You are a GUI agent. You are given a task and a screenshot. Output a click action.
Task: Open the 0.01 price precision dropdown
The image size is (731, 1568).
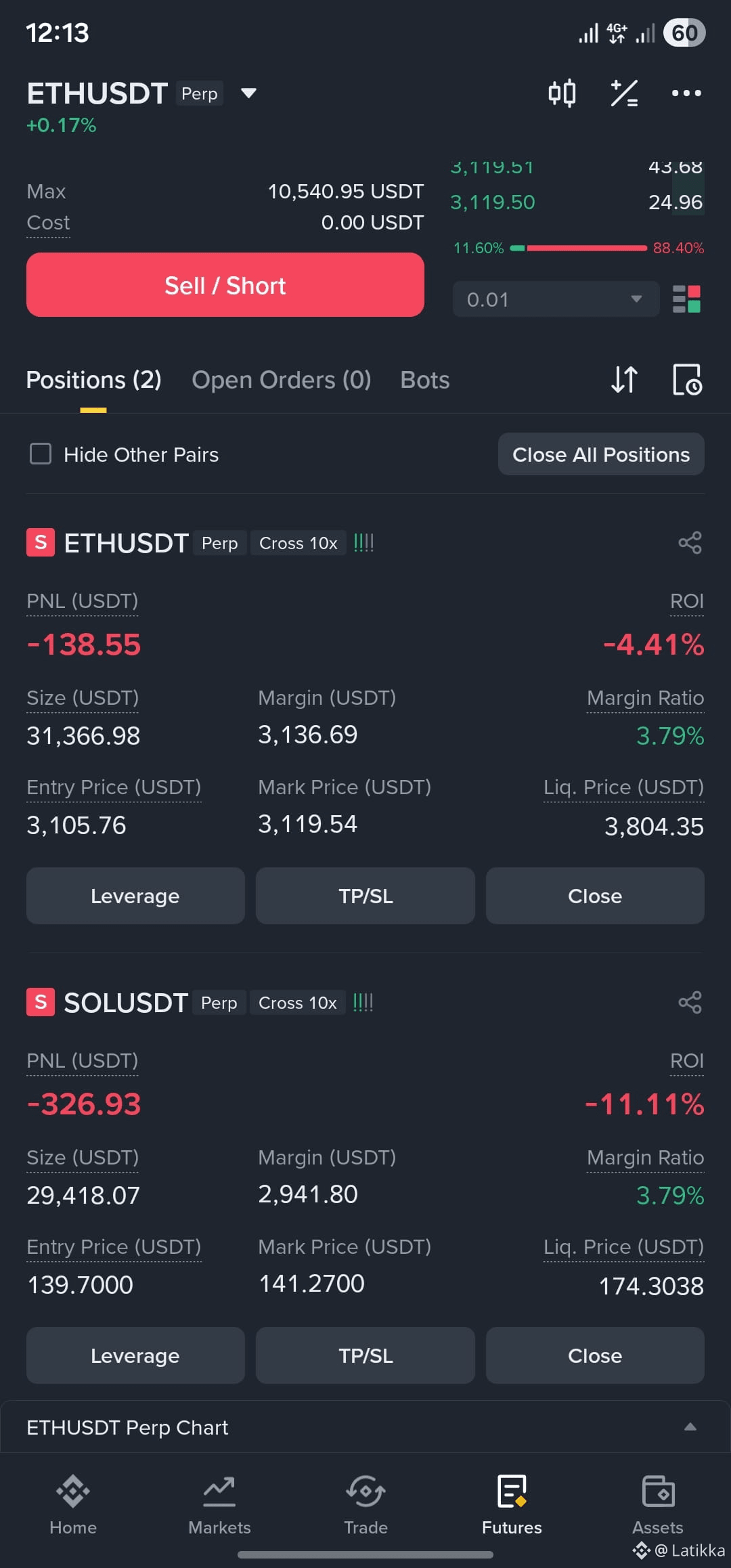556,299
